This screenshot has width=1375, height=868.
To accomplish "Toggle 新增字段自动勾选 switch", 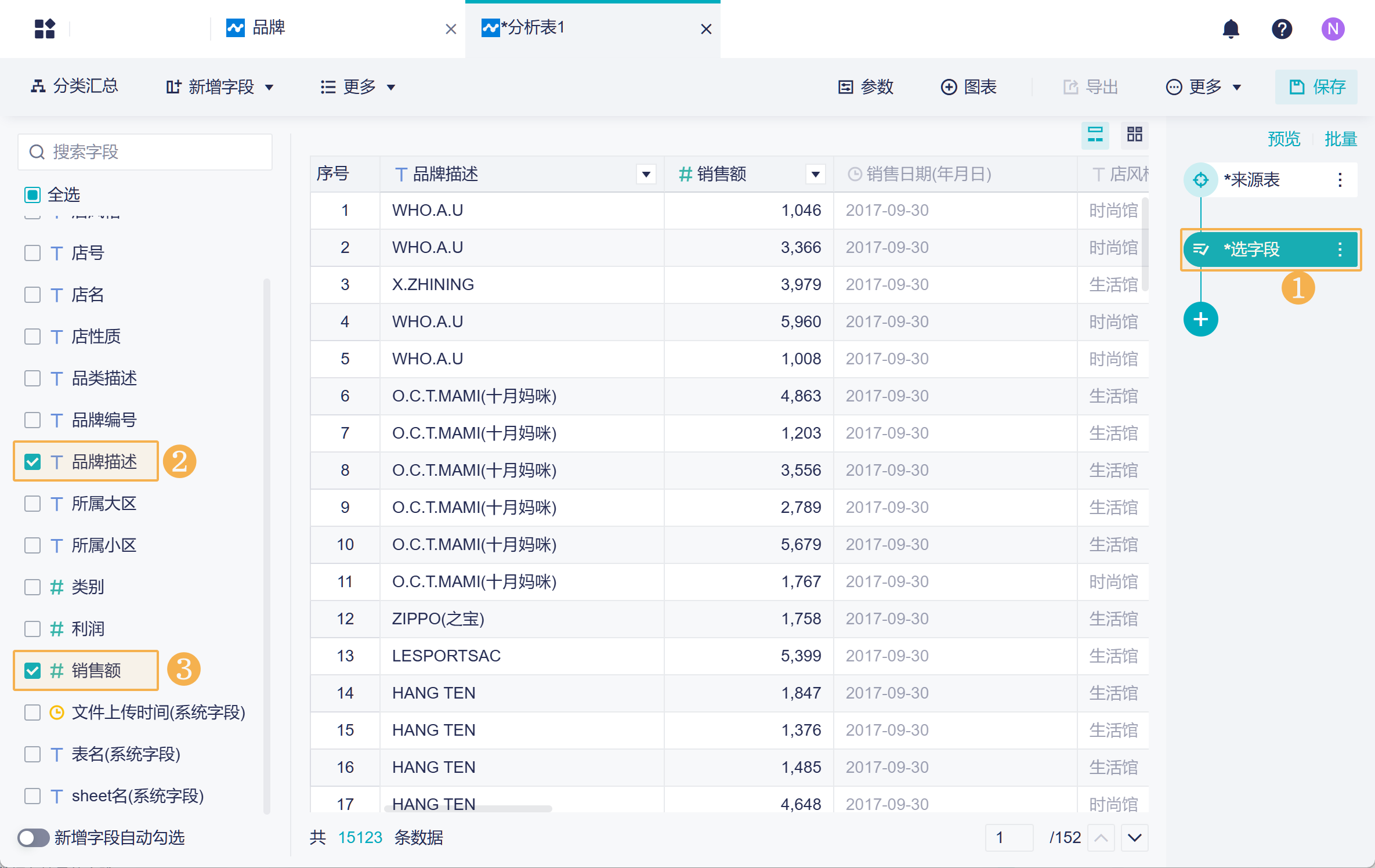I will [x=33, y=837].
